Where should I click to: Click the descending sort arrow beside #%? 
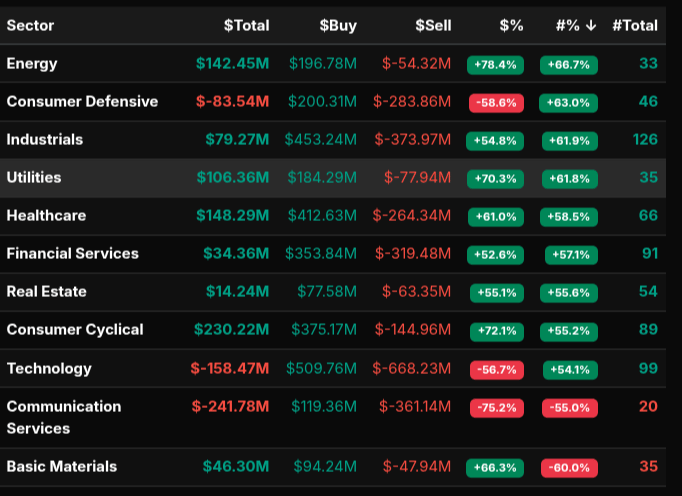[x=591, y=25]
